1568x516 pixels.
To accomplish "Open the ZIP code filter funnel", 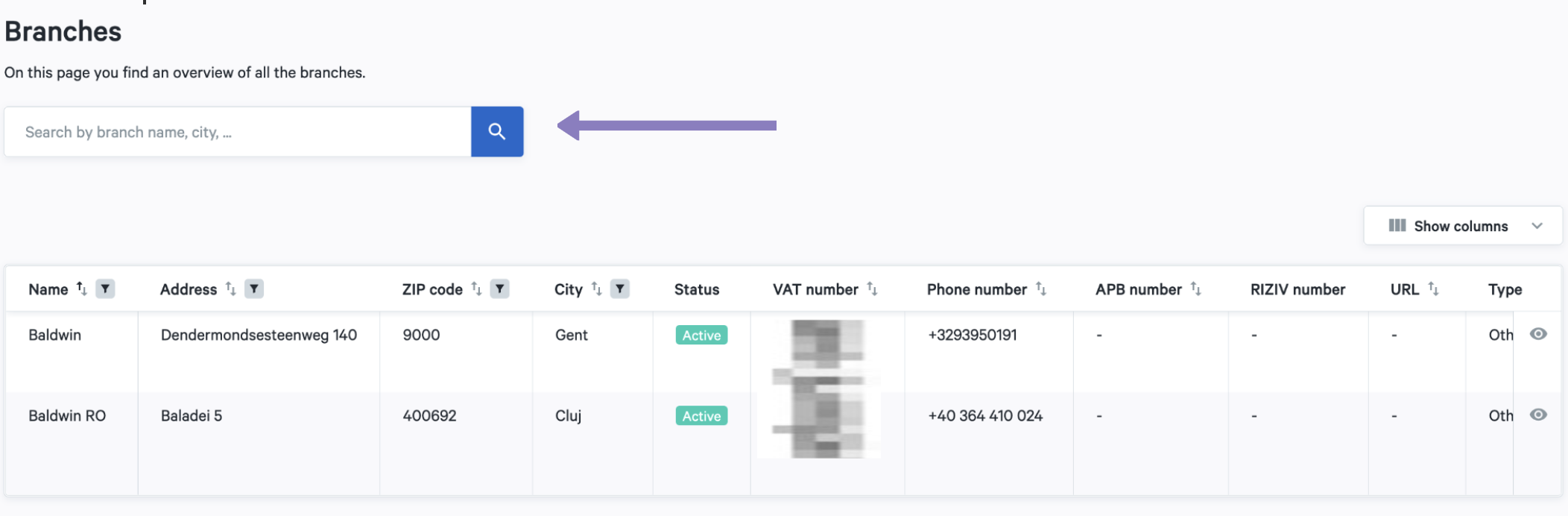I will coord(500,289).
